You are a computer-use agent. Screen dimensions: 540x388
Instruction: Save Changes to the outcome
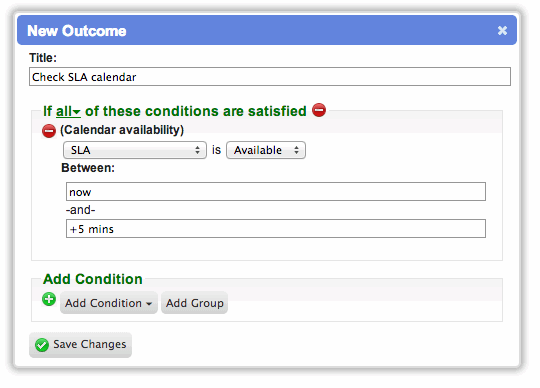pyautogui.click(x=81, y=345)
